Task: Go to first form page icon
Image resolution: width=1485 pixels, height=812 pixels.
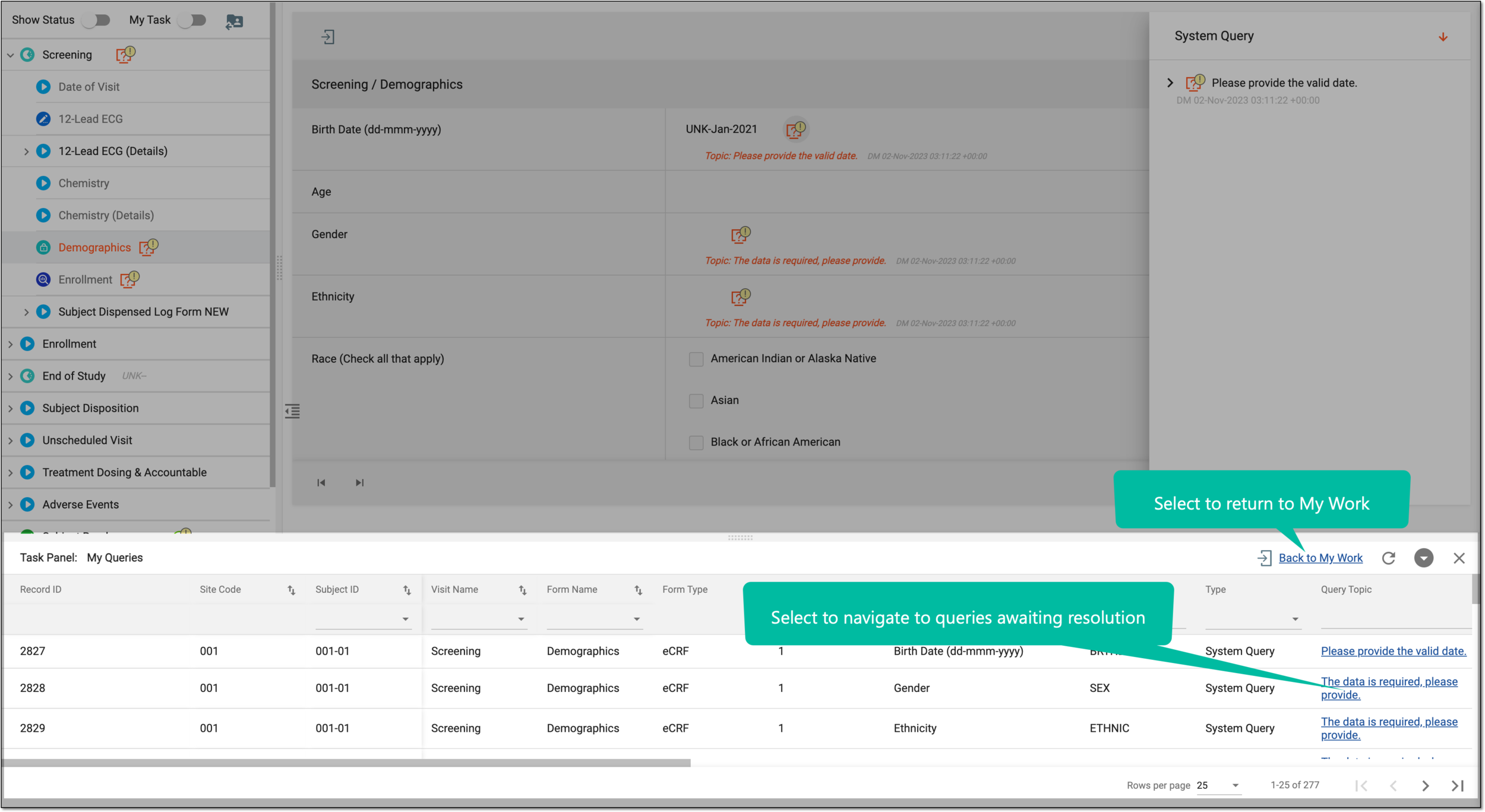Action: [x=321, y=482]
